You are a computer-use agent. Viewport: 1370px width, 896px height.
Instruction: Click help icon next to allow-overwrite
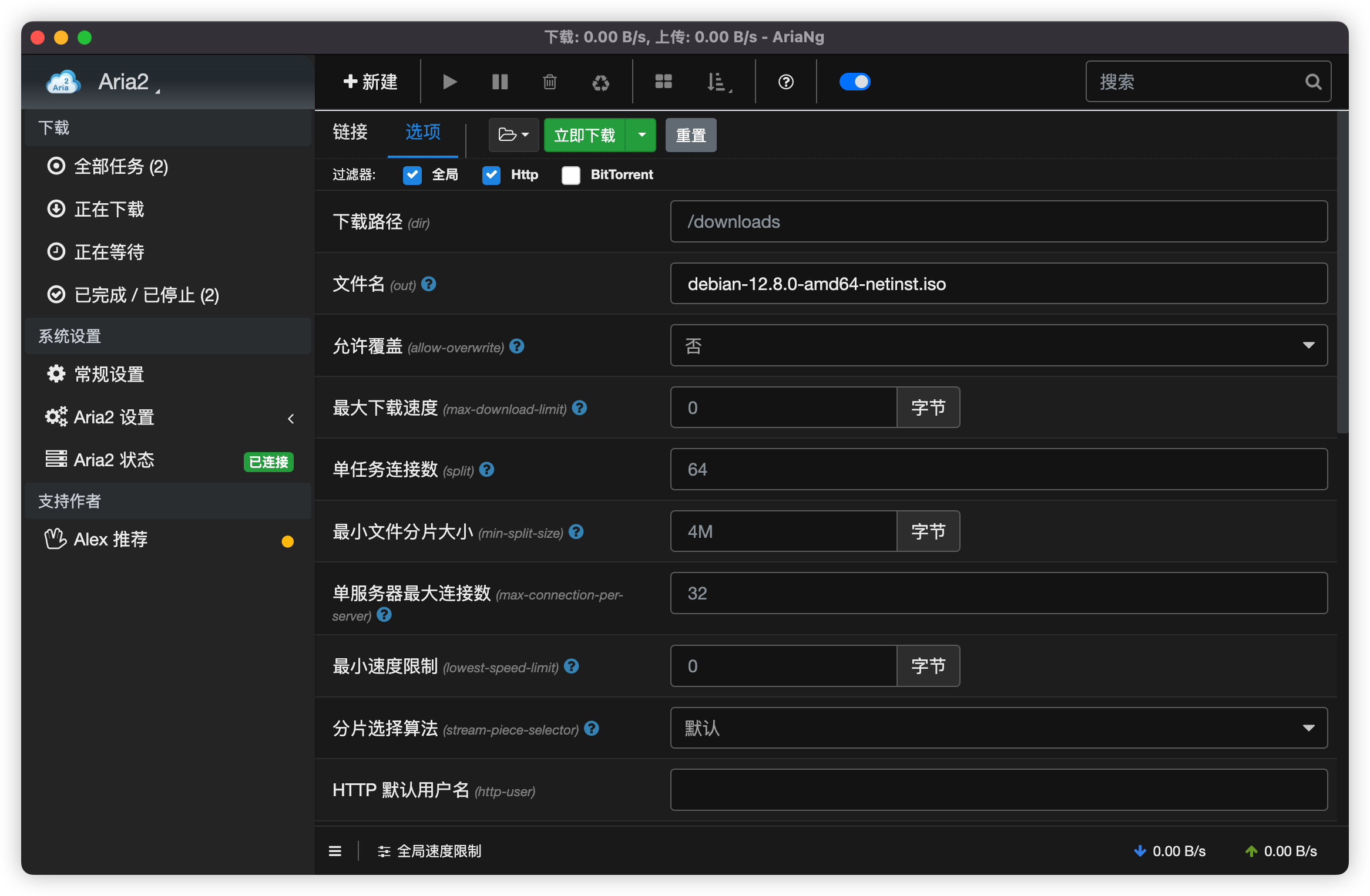coord(517,346)
